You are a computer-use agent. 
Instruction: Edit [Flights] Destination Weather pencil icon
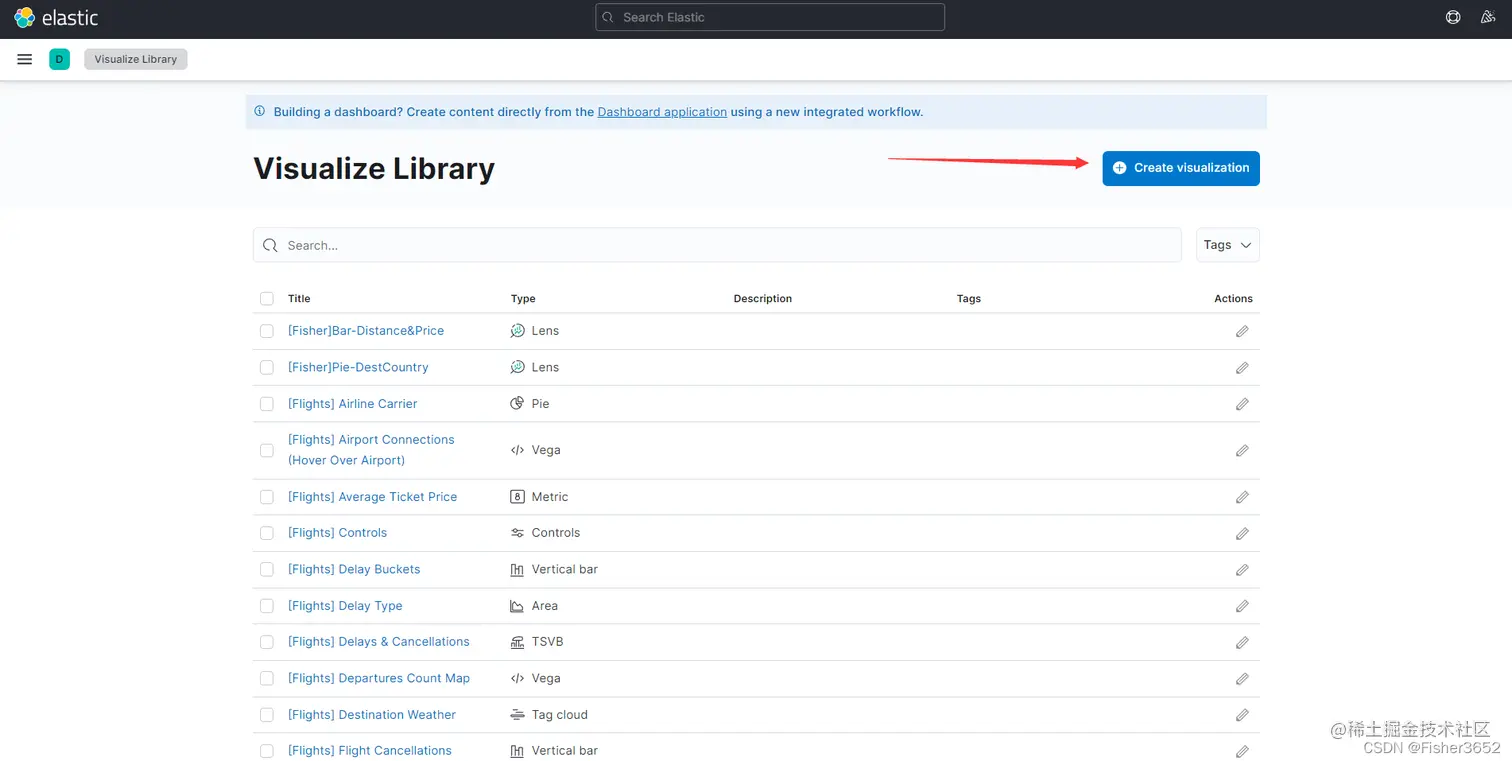pyautogui.click(x=1242, y=715)
